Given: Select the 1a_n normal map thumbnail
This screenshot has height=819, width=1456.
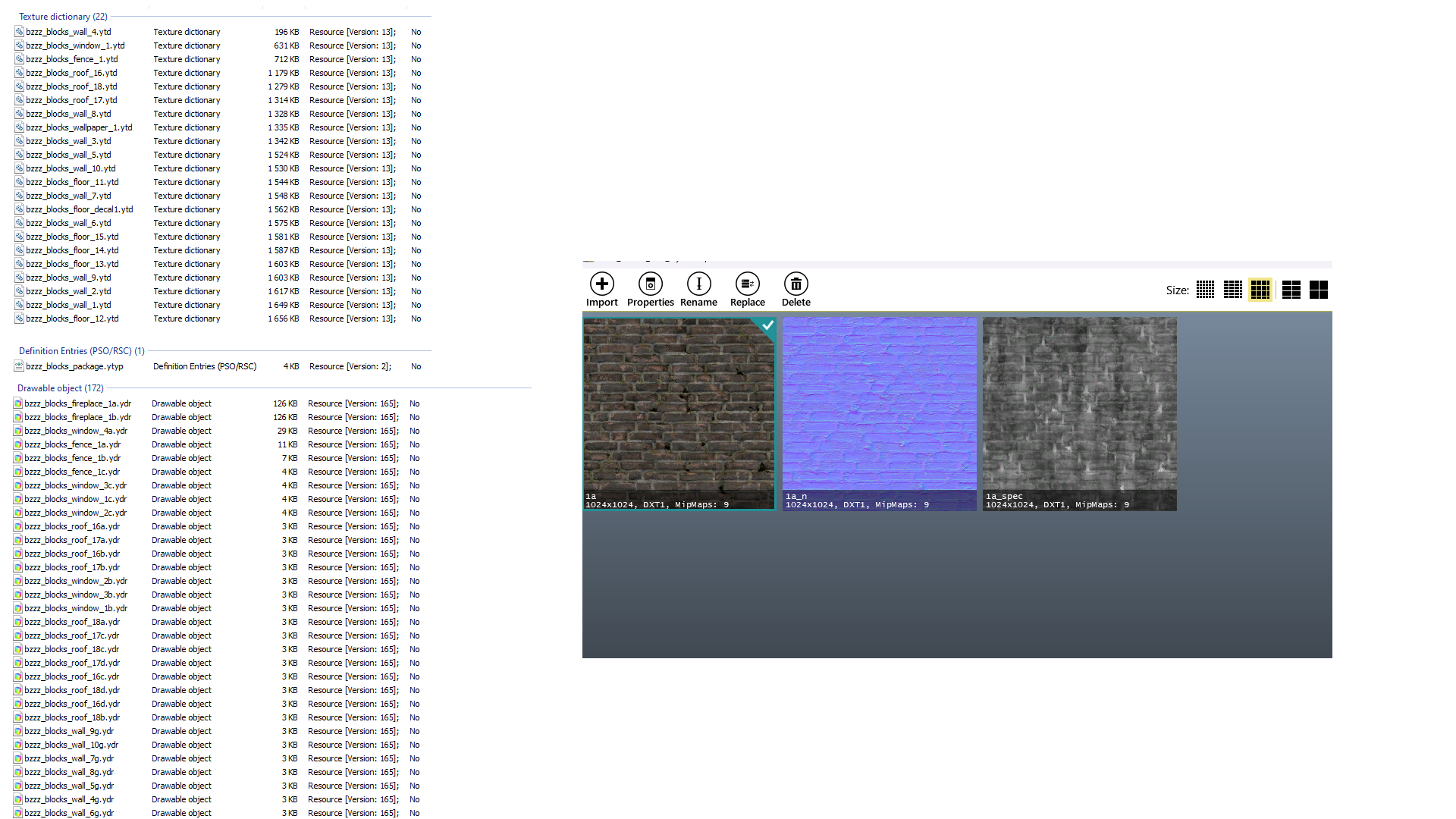Looking at the screenshot, I should tap(879, 414).
